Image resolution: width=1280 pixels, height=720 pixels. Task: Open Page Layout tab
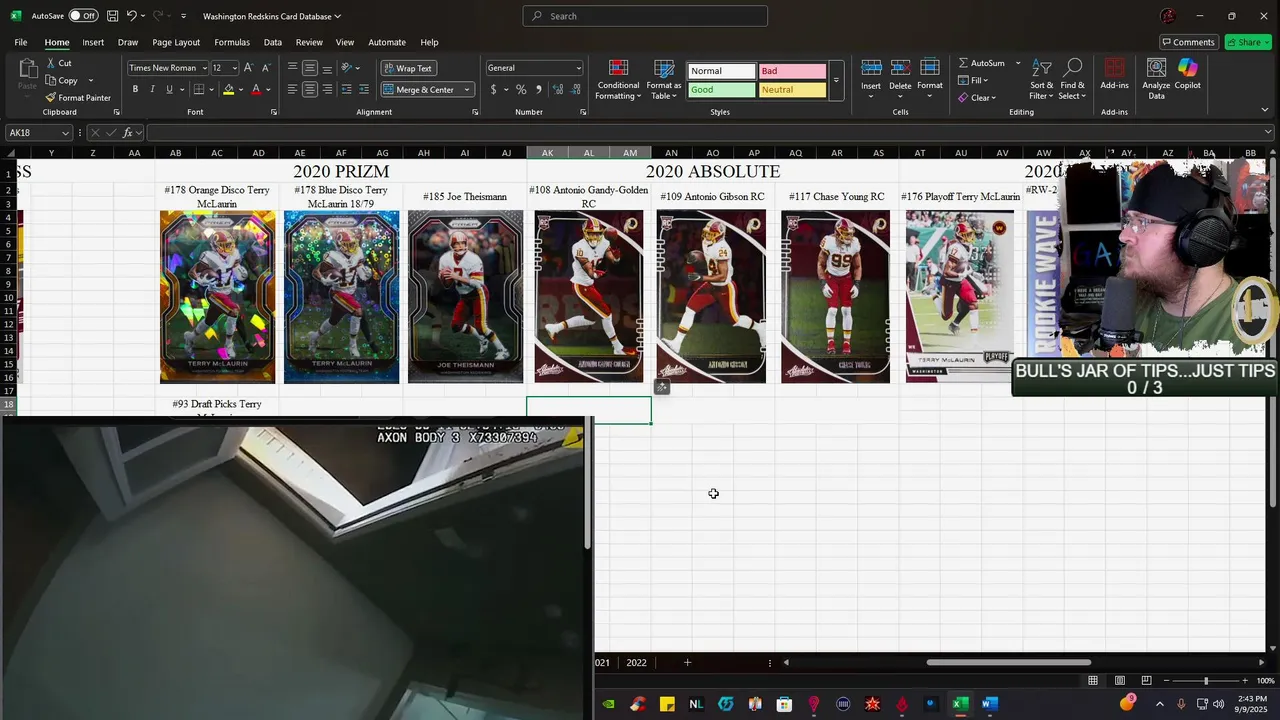point(176,42)
